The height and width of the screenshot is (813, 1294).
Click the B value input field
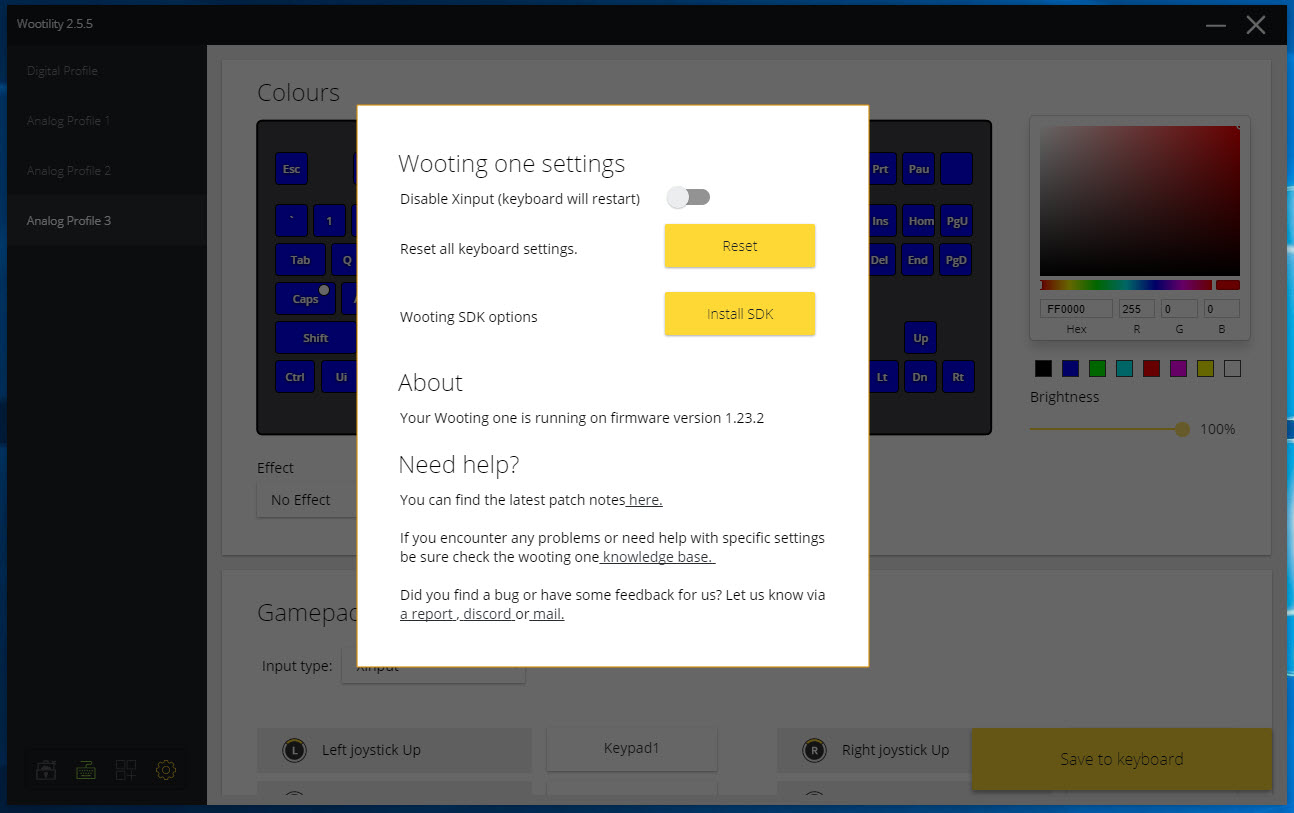pyautogui.click(x=1221, y=309)
